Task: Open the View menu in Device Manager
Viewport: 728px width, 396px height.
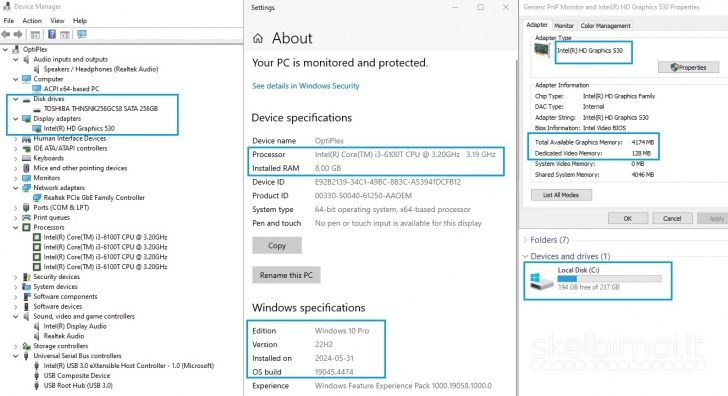Action: 58,21
